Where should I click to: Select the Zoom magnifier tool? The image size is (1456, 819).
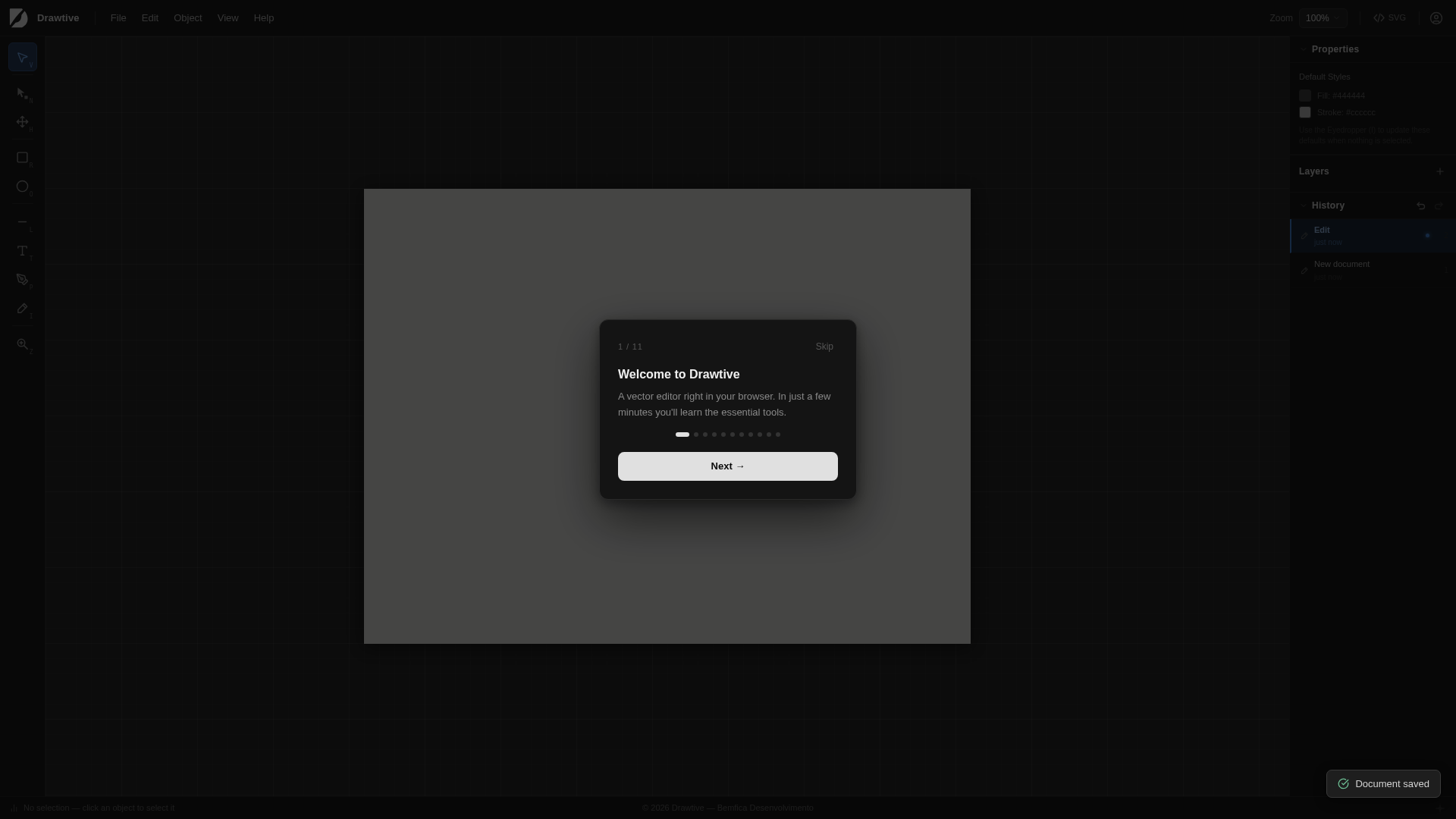coord(23,344)
